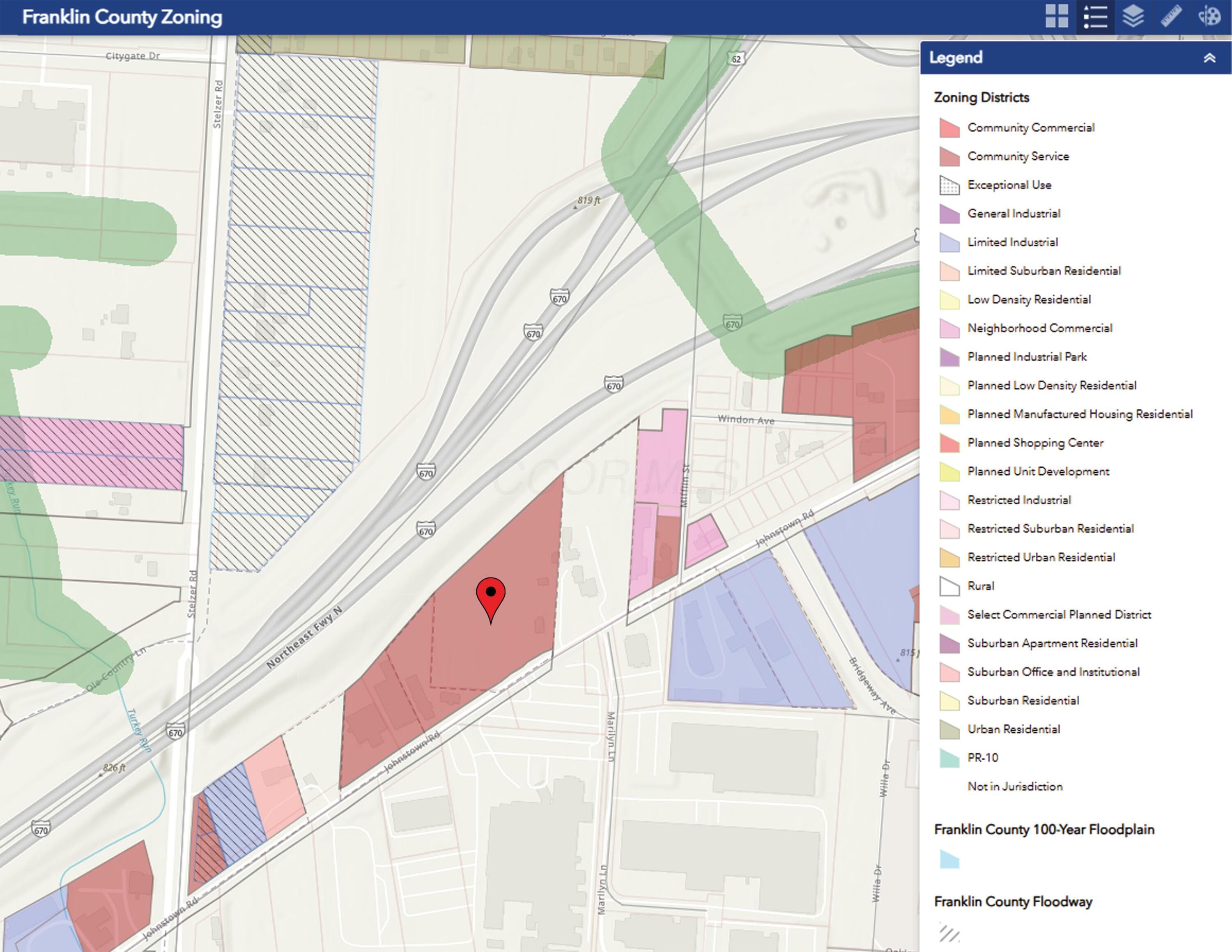Toggle the Legend list icon

[1095, 16]
